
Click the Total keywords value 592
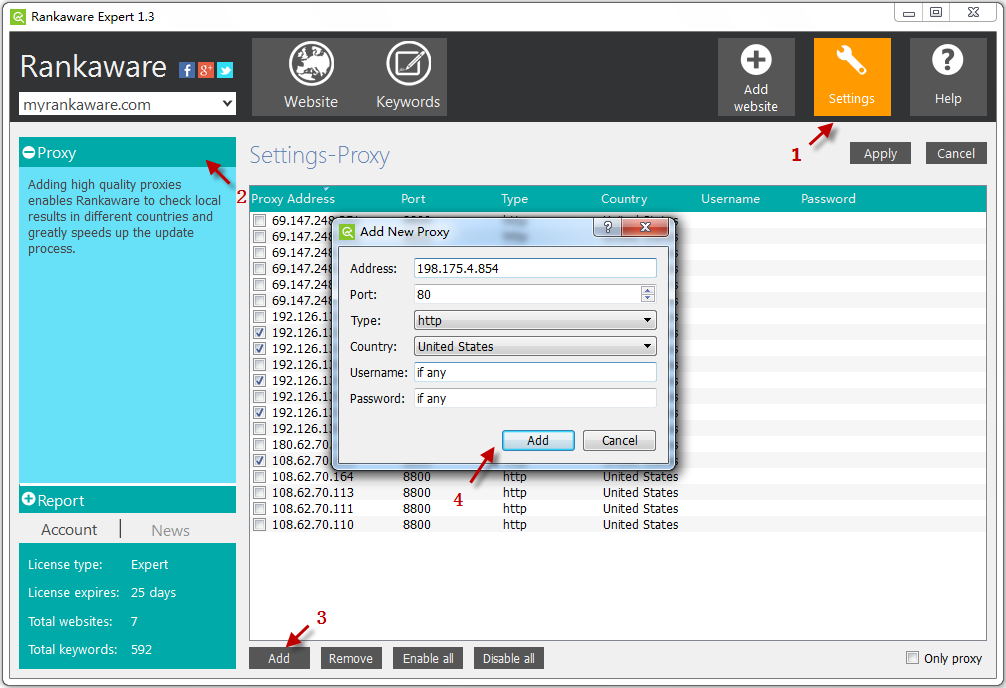141,649
